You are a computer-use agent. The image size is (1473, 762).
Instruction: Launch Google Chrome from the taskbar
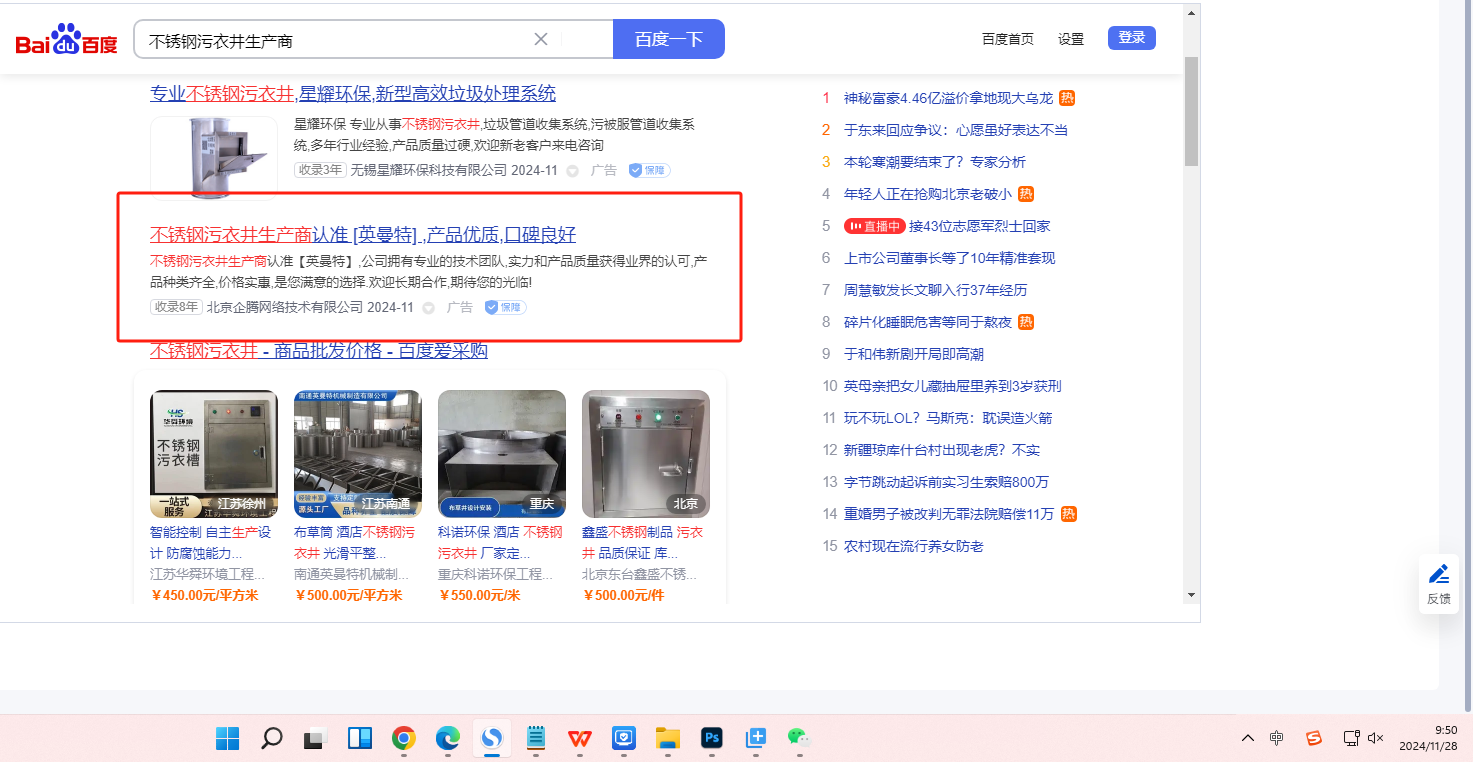(x=404, y=739)
